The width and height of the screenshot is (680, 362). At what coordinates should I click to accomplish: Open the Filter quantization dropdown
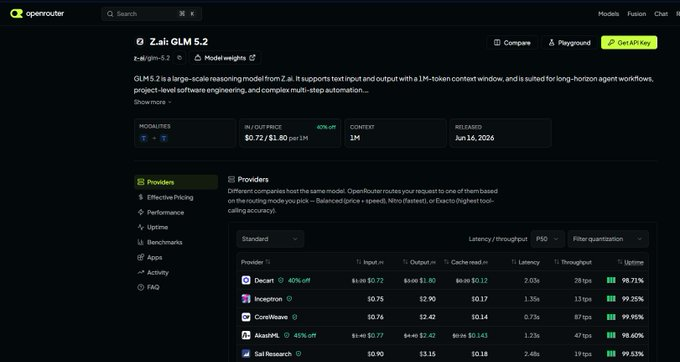pos(608,239)
